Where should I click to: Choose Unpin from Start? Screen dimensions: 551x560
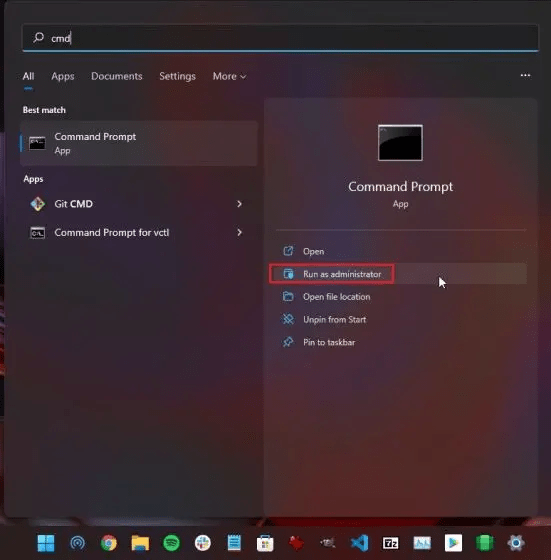401,320
